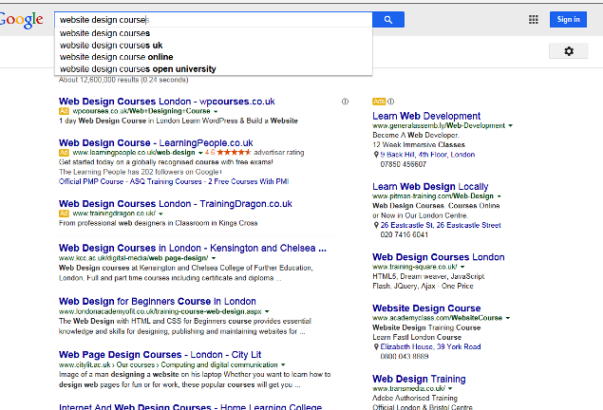603x410 pixels.
Task: Open Kensington and Chelsea web design result
Action: (x=193, y=248)
